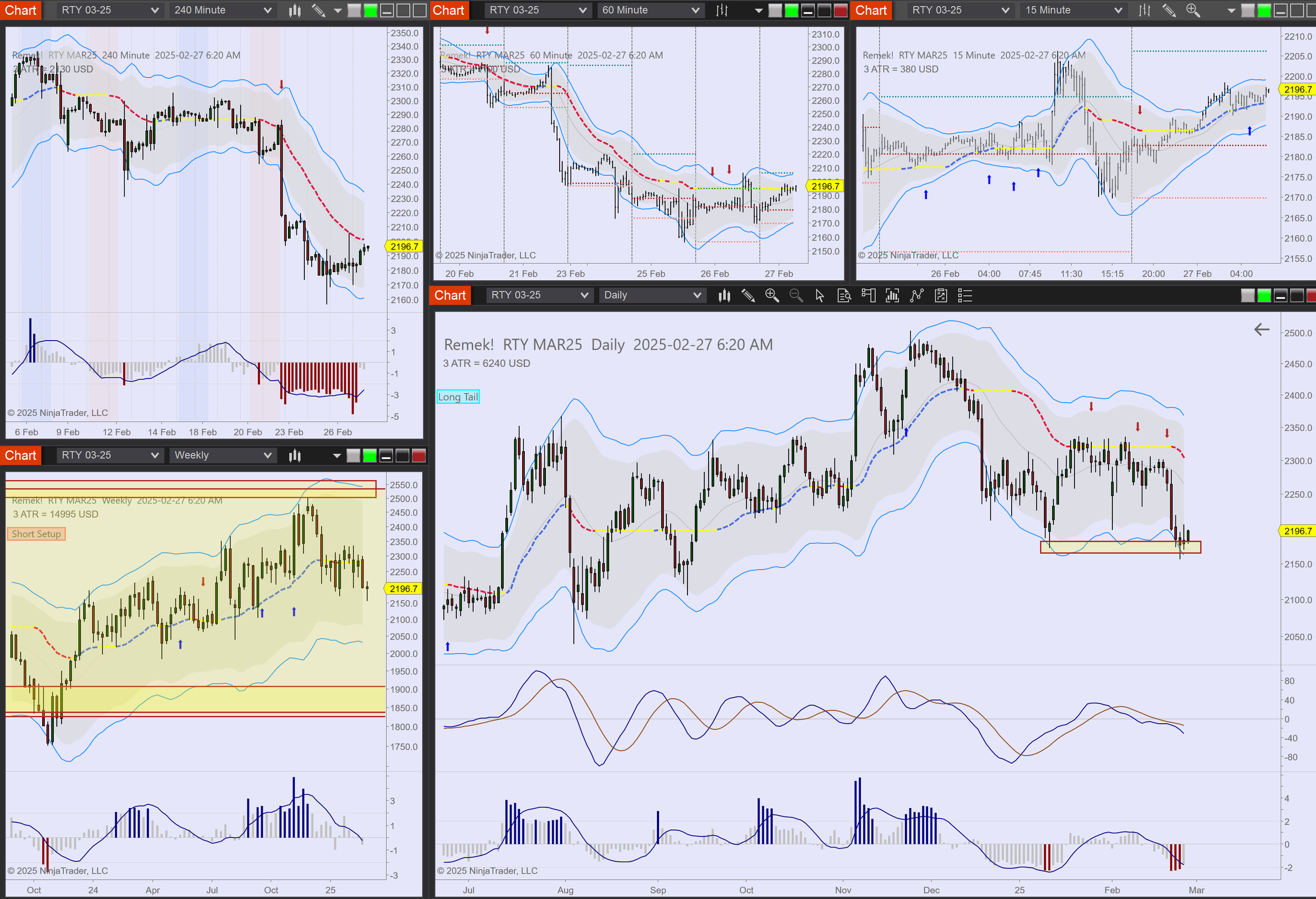
Task: Toggle green link button on Weekly chart
Action: pyautogui.click(x=369, y=456)
